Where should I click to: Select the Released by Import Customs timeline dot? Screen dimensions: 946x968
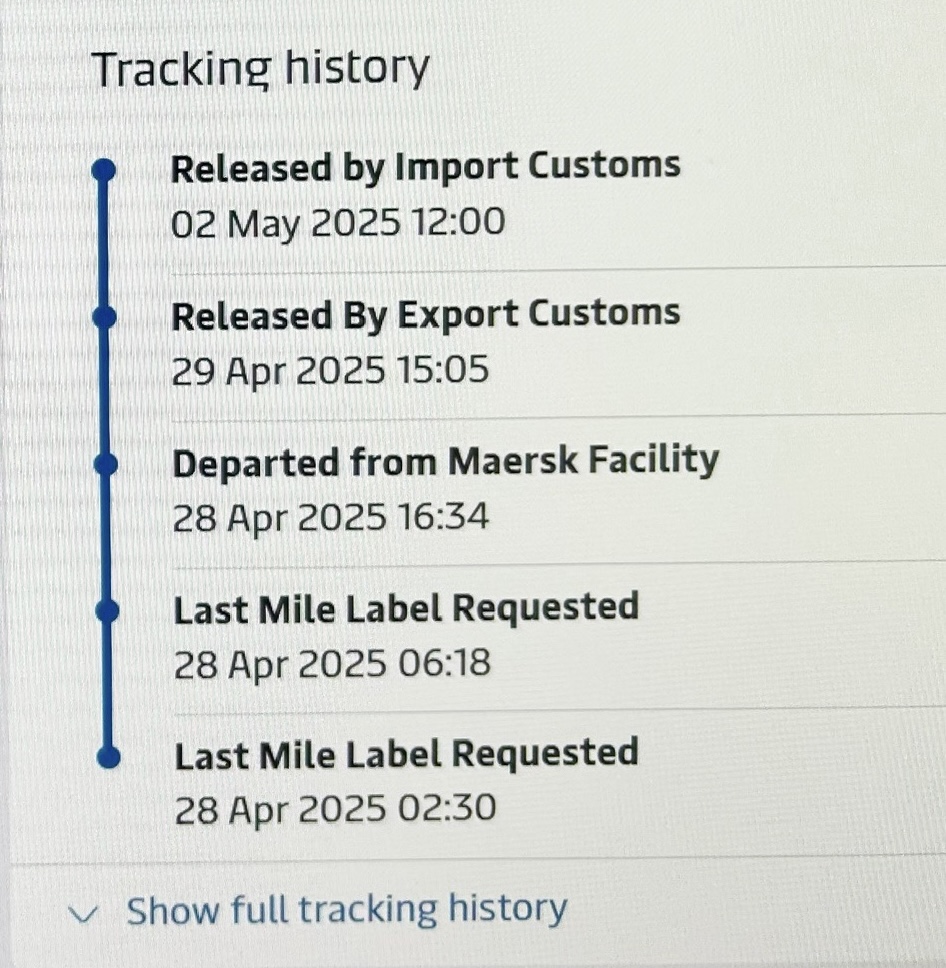(104, 169)
